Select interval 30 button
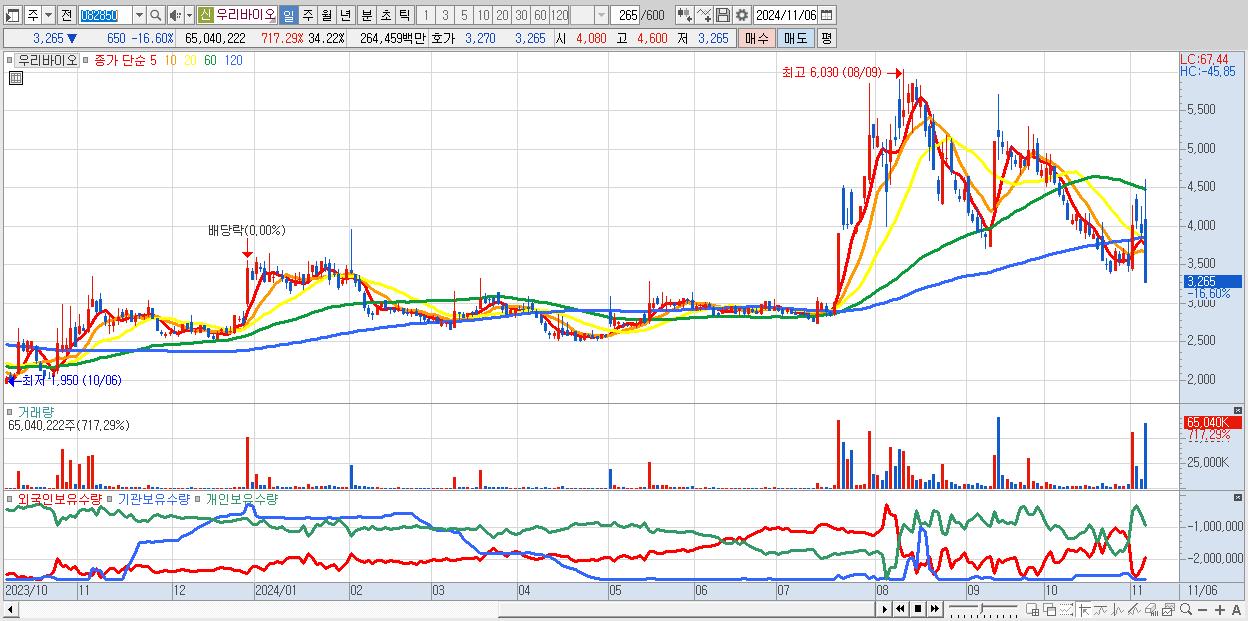The width and height of the screenshot is (1248, 621). [521, 16]
